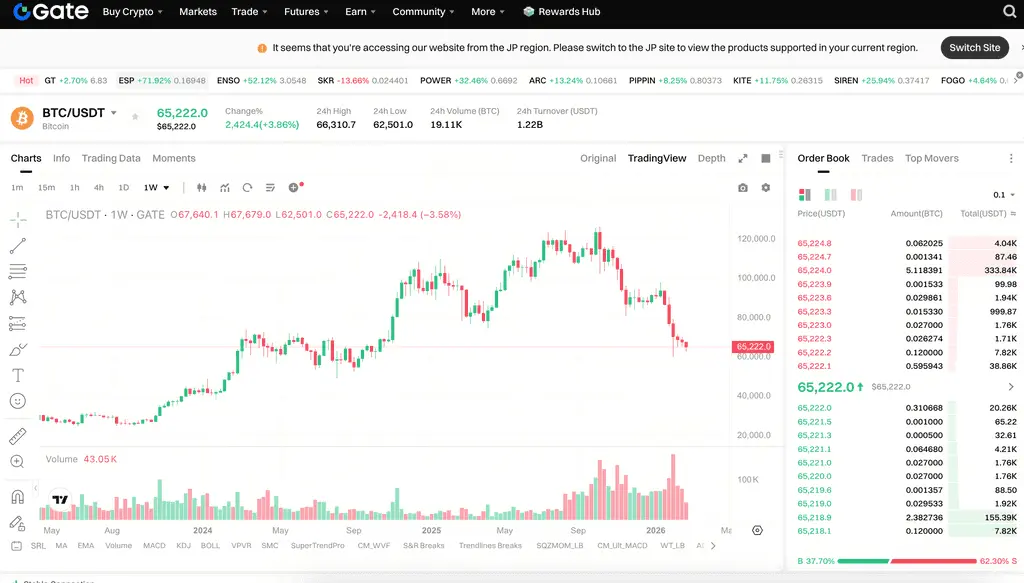Select the XABCD pattern tool
The width and height of the screenshot is (1024, 583).
(18, 297)
